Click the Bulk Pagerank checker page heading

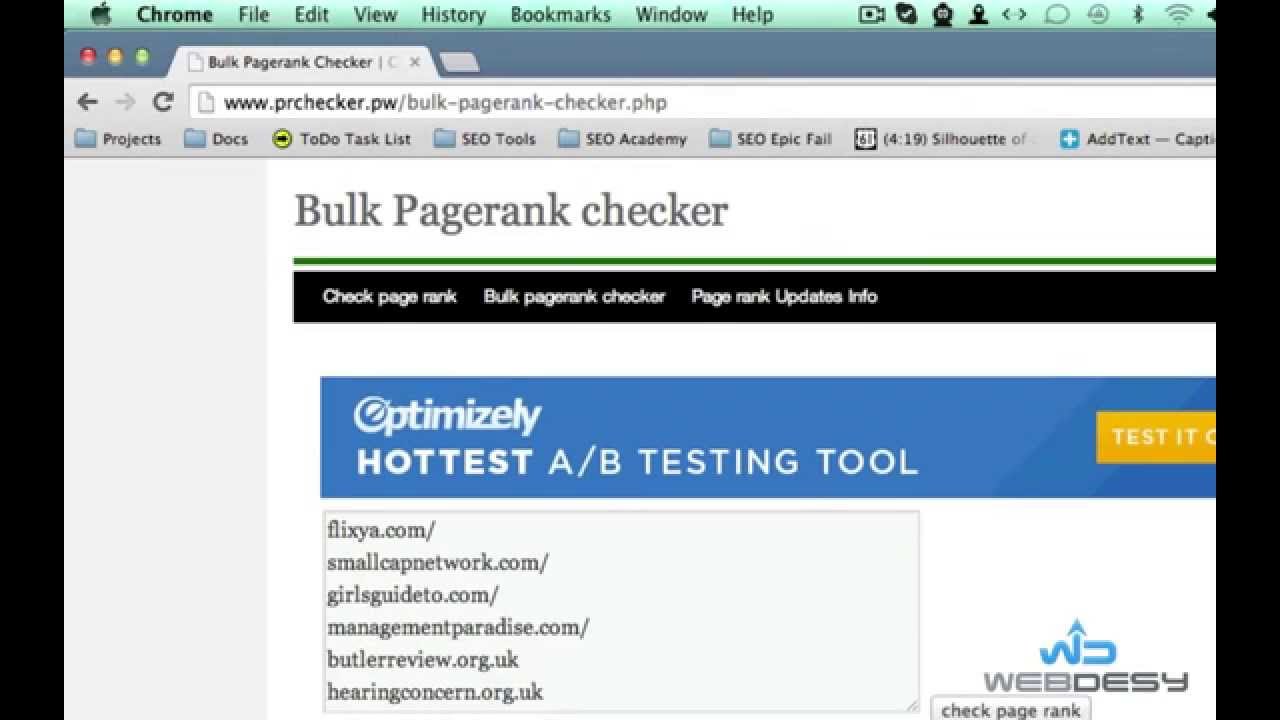pyautogui.click(x=511, y=211)
